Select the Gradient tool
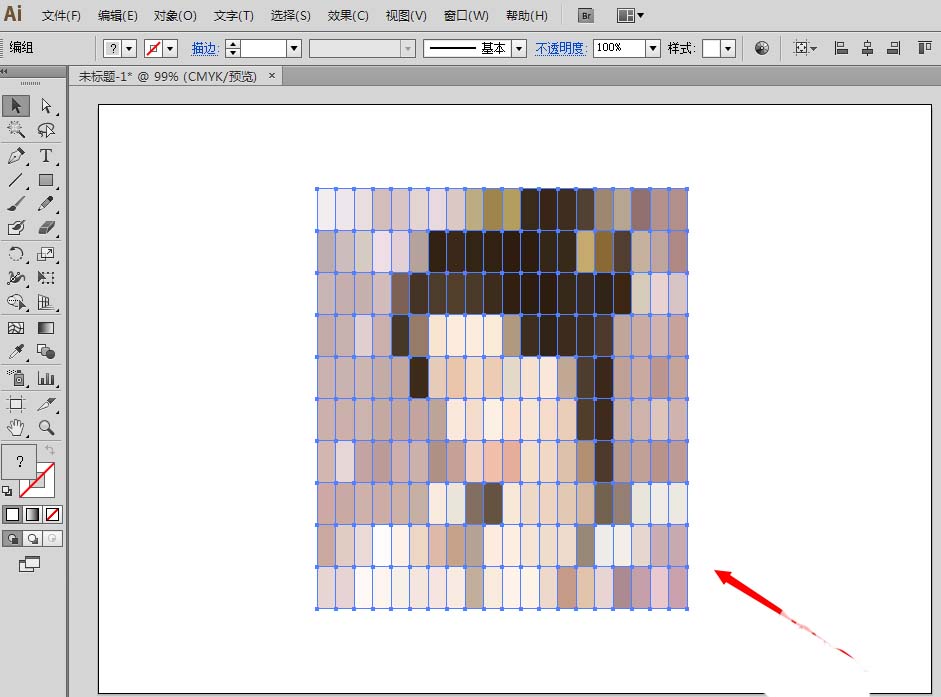 click(46, 328)
